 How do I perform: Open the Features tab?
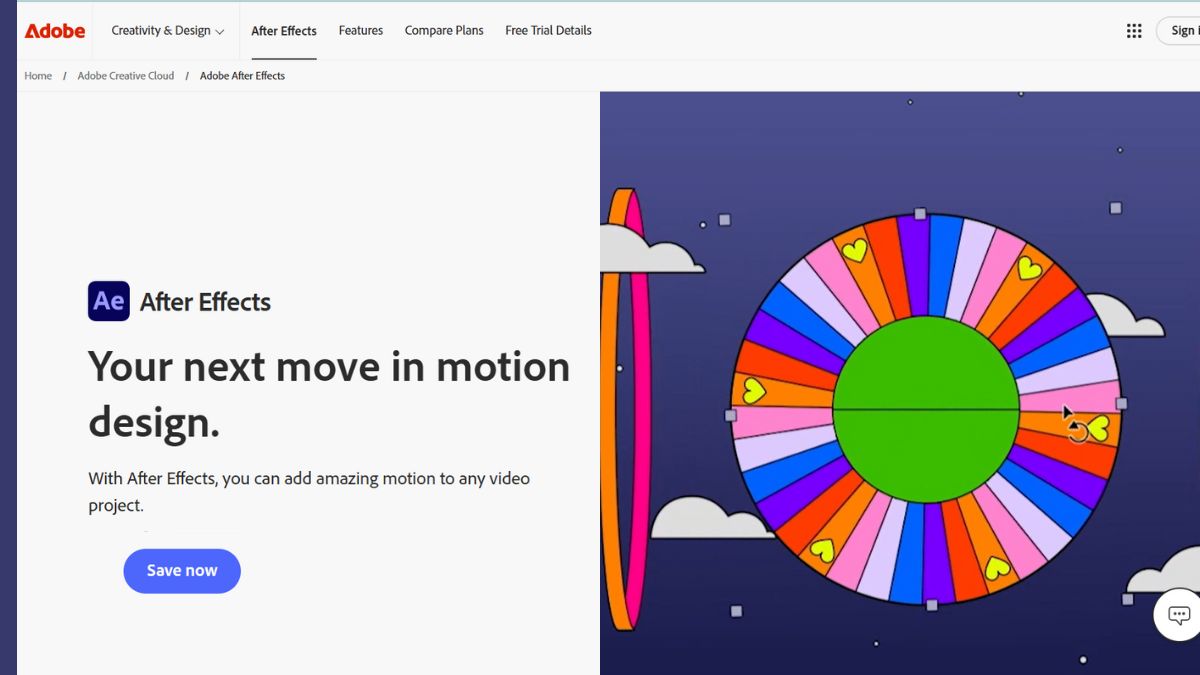361,31
